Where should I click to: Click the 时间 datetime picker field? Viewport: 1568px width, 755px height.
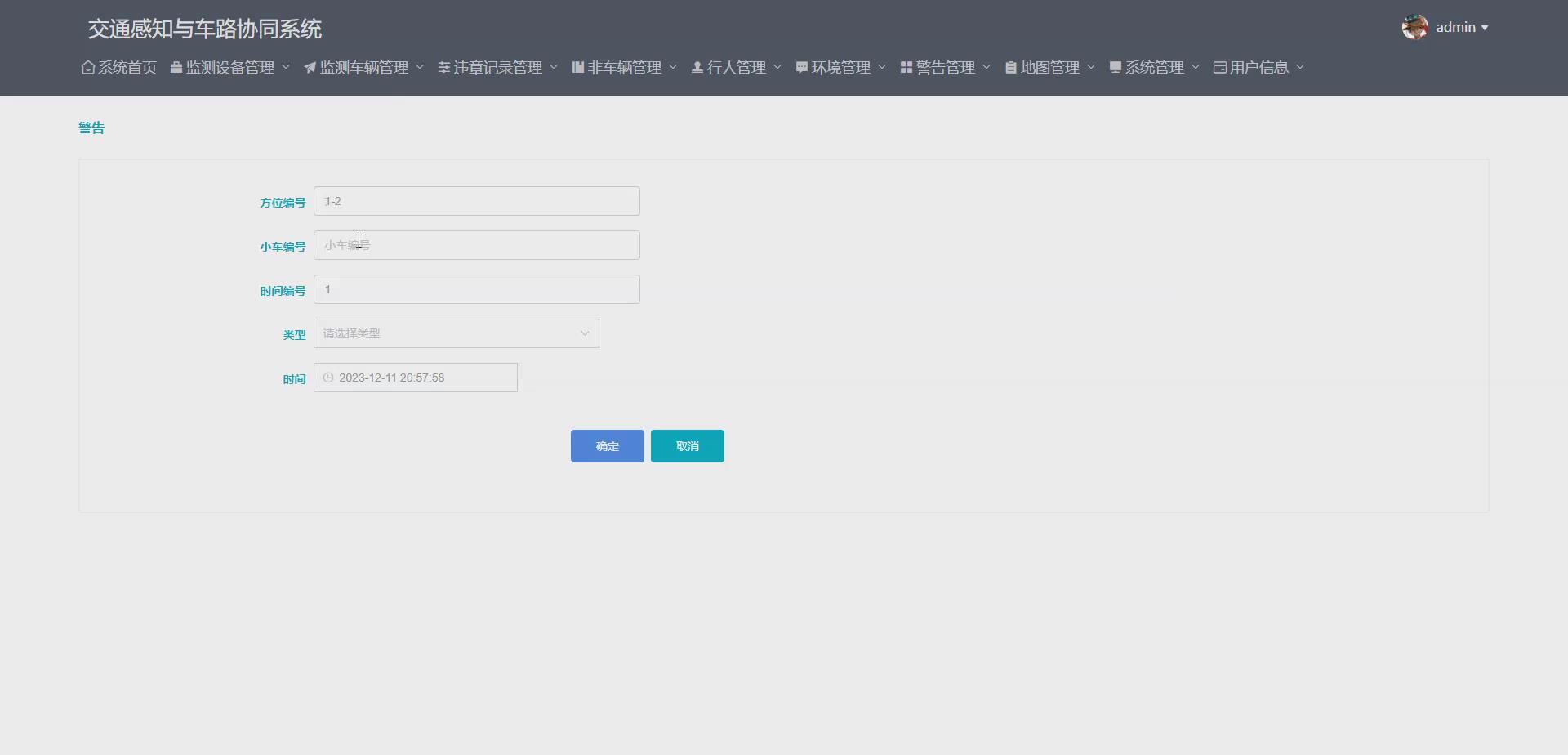[x=416, y=377]
